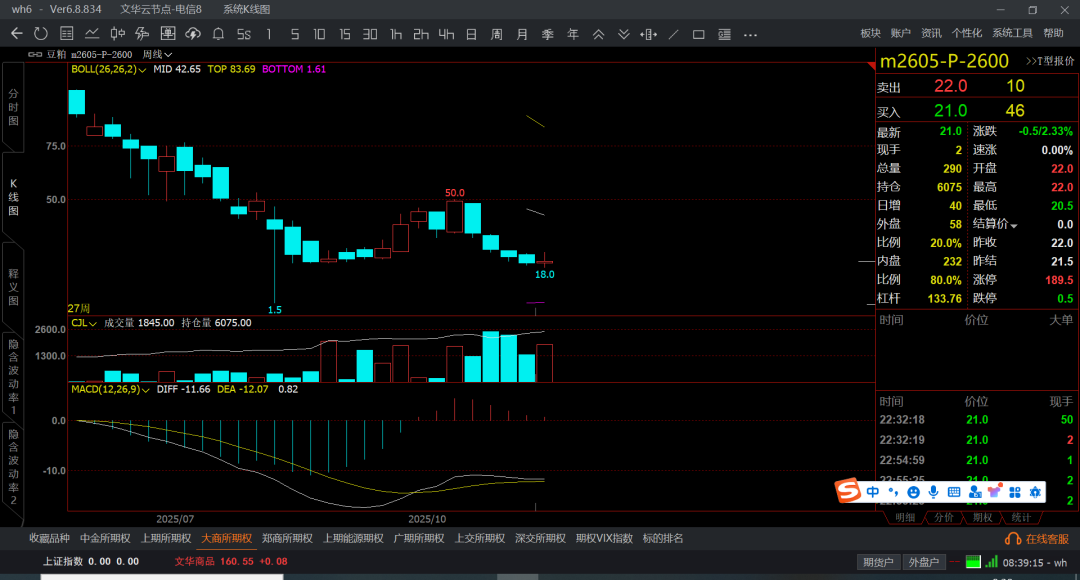This screenshot has height=580, width=1080.
Task: Select the 1 minute period
Action: point(269,34)
